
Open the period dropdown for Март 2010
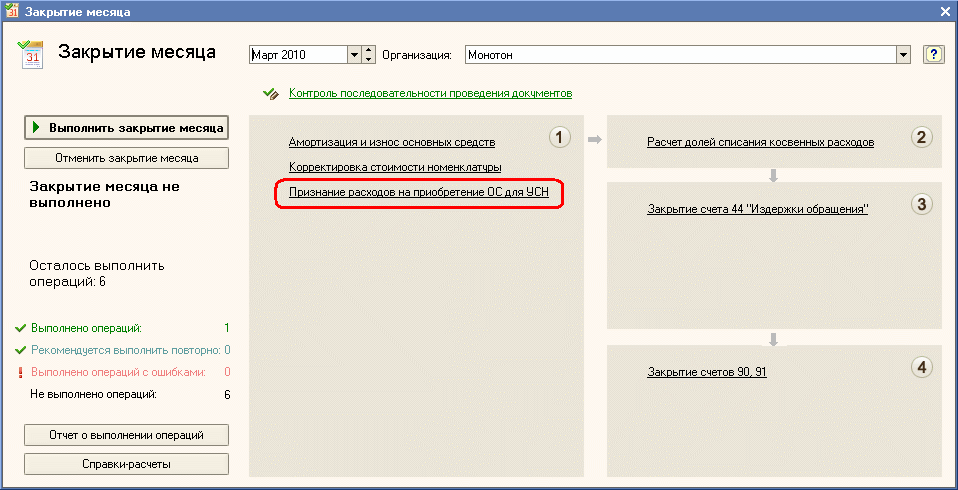[x=353, y=55]
